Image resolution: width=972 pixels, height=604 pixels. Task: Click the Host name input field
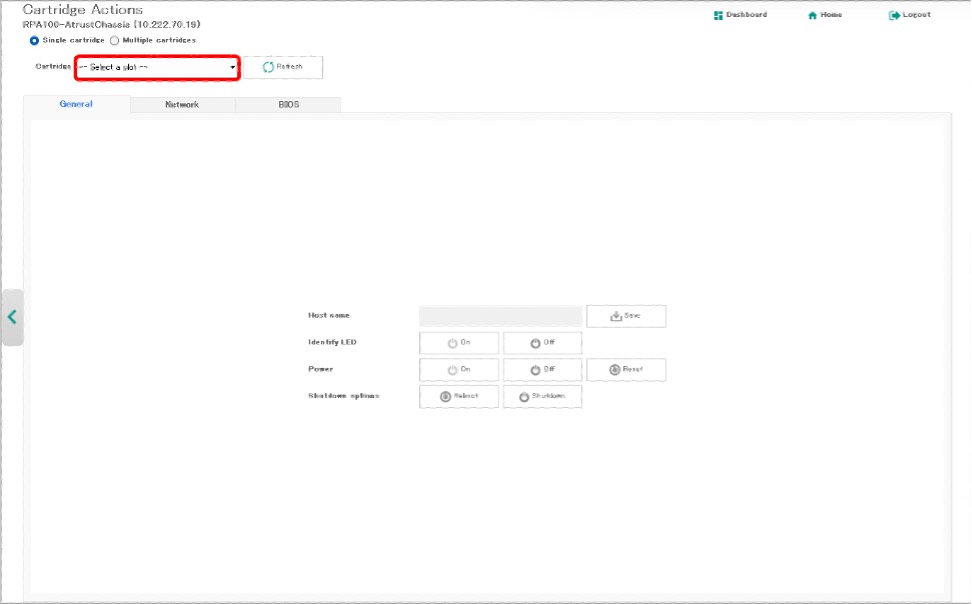[500, 316]
